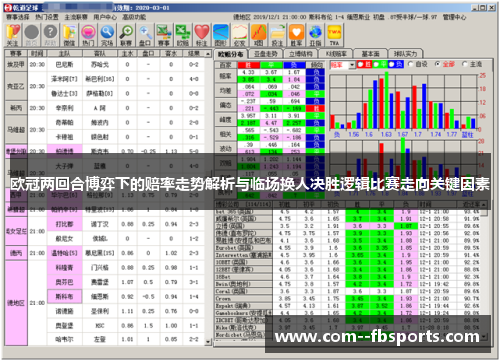Open the 图形 blue chart icon
Viewport: 500px width, 362px height.
tap(220, 35)
